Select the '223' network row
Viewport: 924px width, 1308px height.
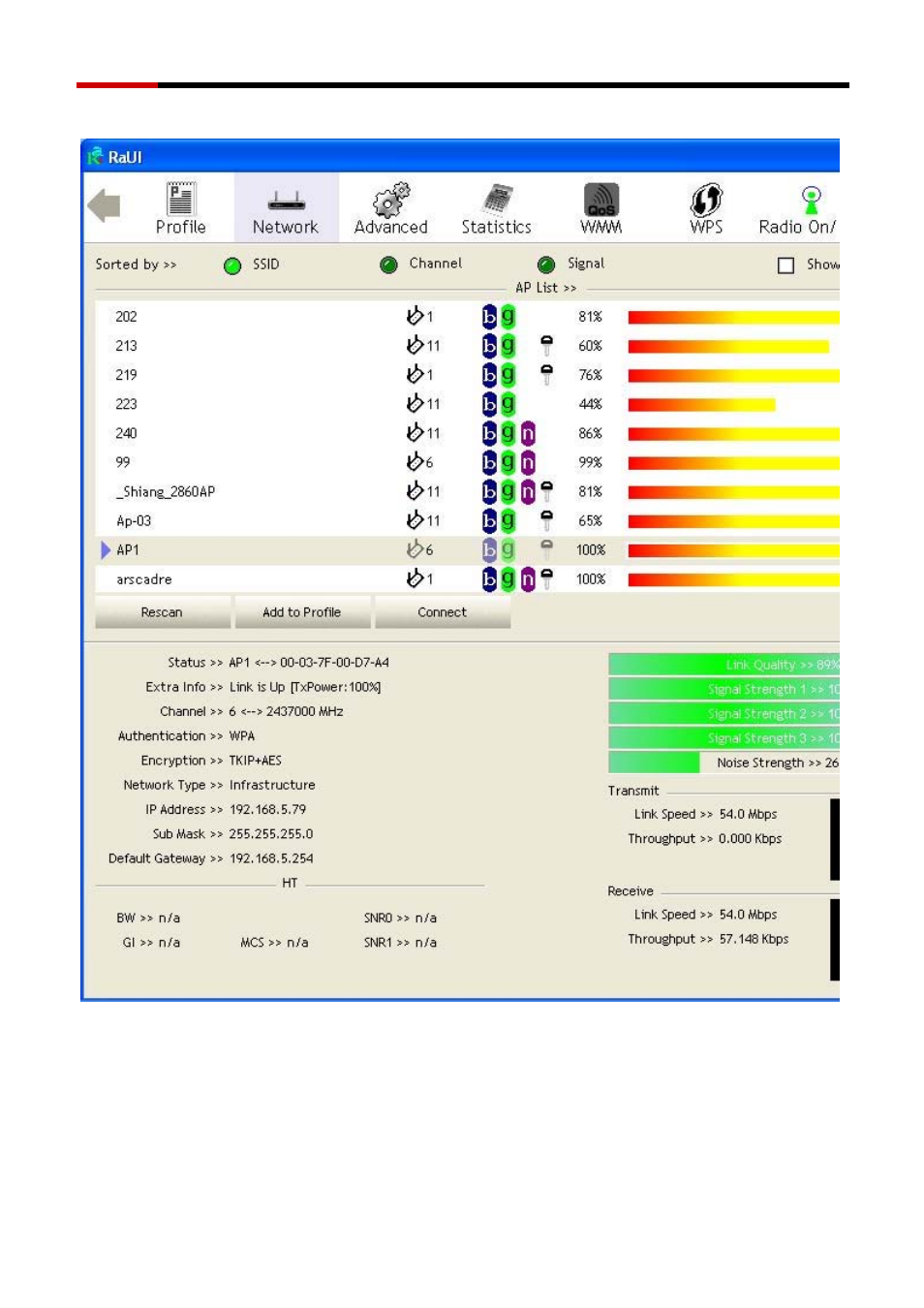(468, 403)
